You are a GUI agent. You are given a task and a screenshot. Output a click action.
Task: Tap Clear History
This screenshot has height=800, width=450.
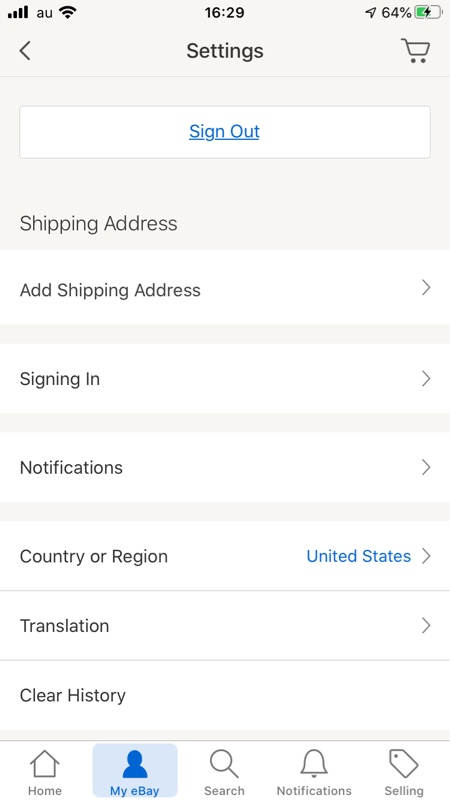click(x=225, y=695)
